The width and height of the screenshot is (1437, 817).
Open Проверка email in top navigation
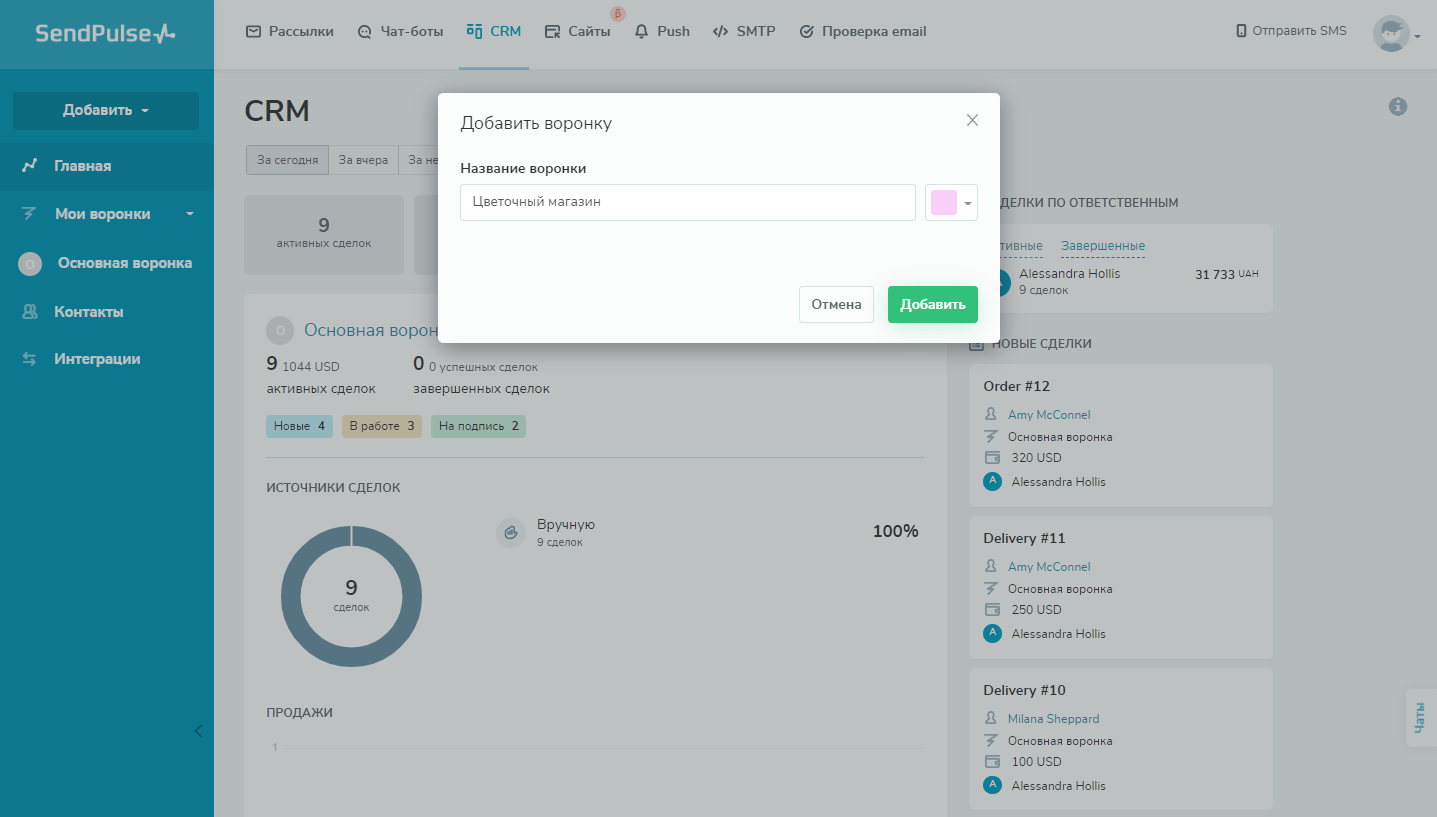click(x=863, y=32)
